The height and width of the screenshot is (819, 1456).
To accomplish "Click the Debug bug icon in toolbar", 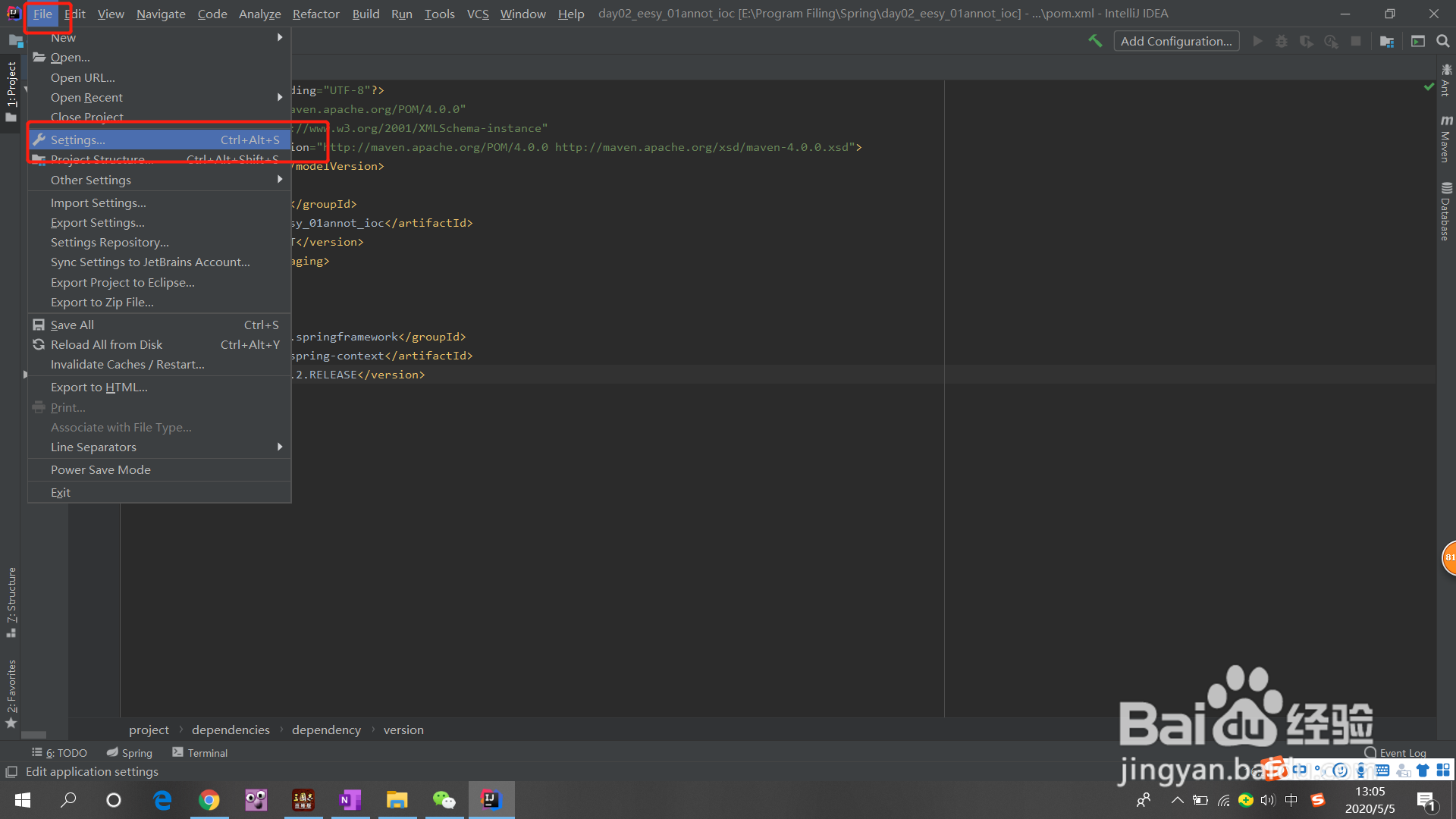I will 1282,41.
